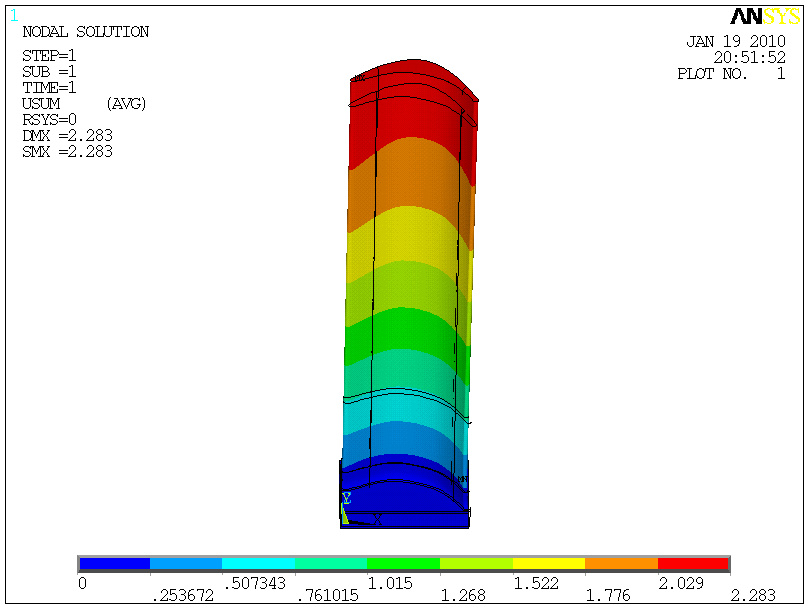The image size is (810, 610).
Task: Click the MX marker at the blade tip
Action: (359, 78)
